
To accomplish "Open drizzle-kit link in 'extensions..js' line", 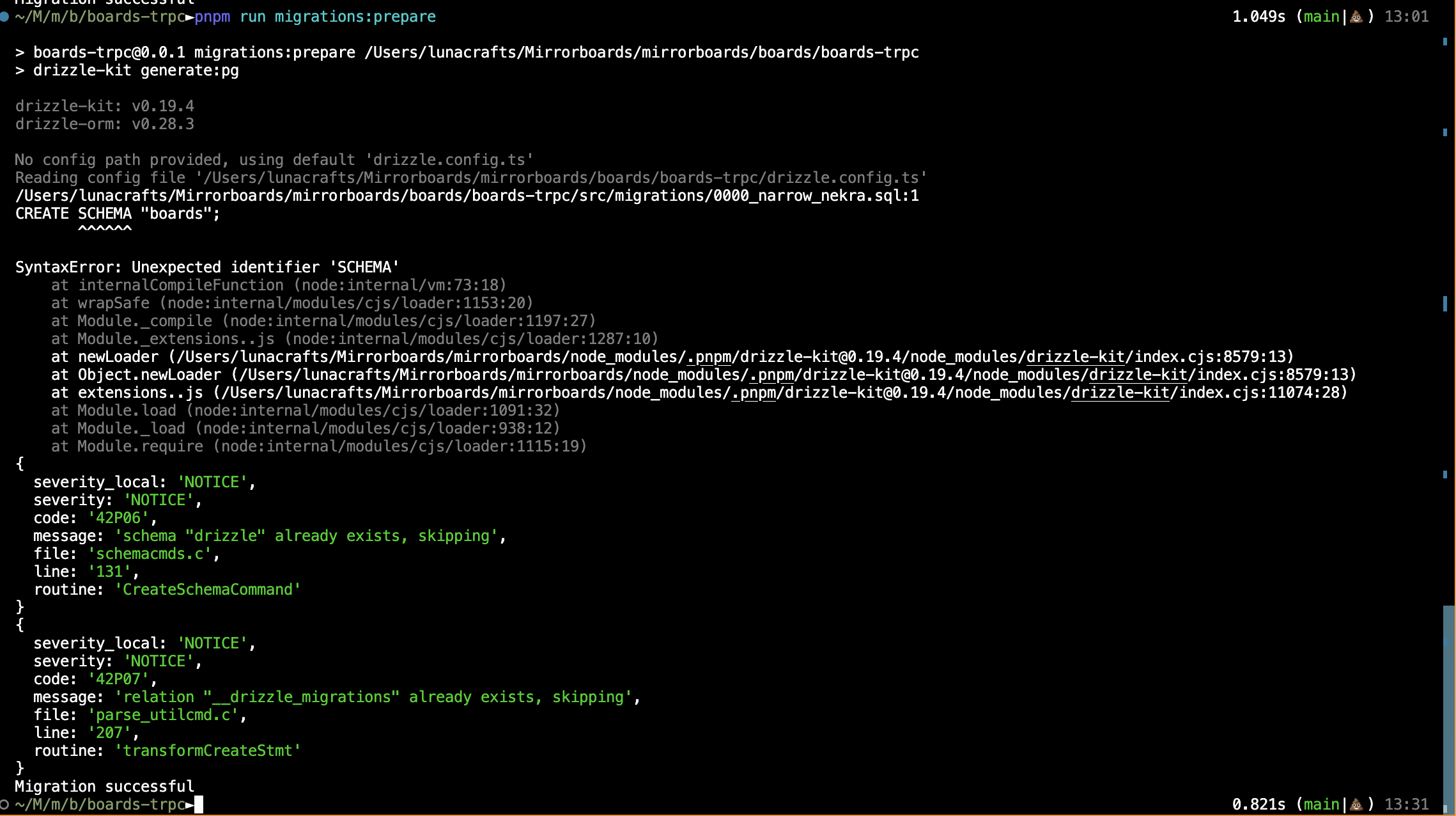I will click(1120, 393).
